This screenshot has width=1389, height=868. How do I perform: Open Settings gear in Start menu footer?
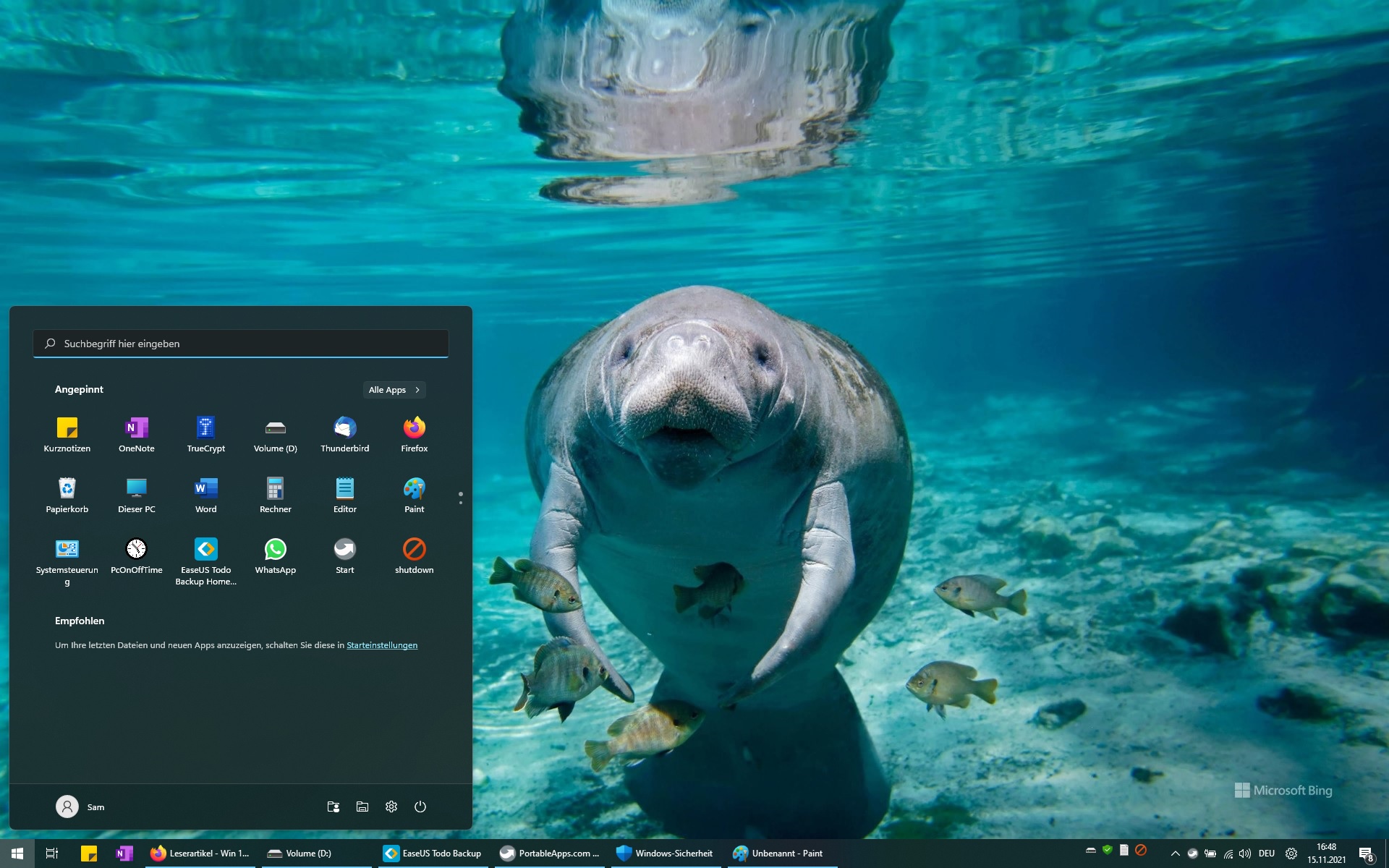coord(391,807)
